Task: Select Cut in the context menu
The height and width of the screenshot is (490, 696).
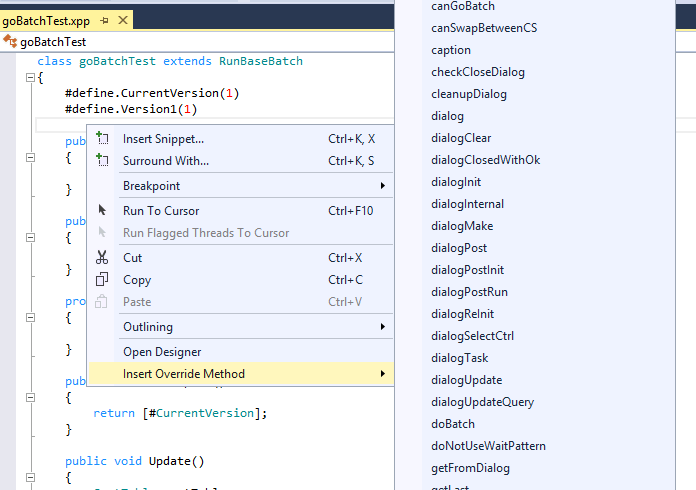Action: point(241,257)
